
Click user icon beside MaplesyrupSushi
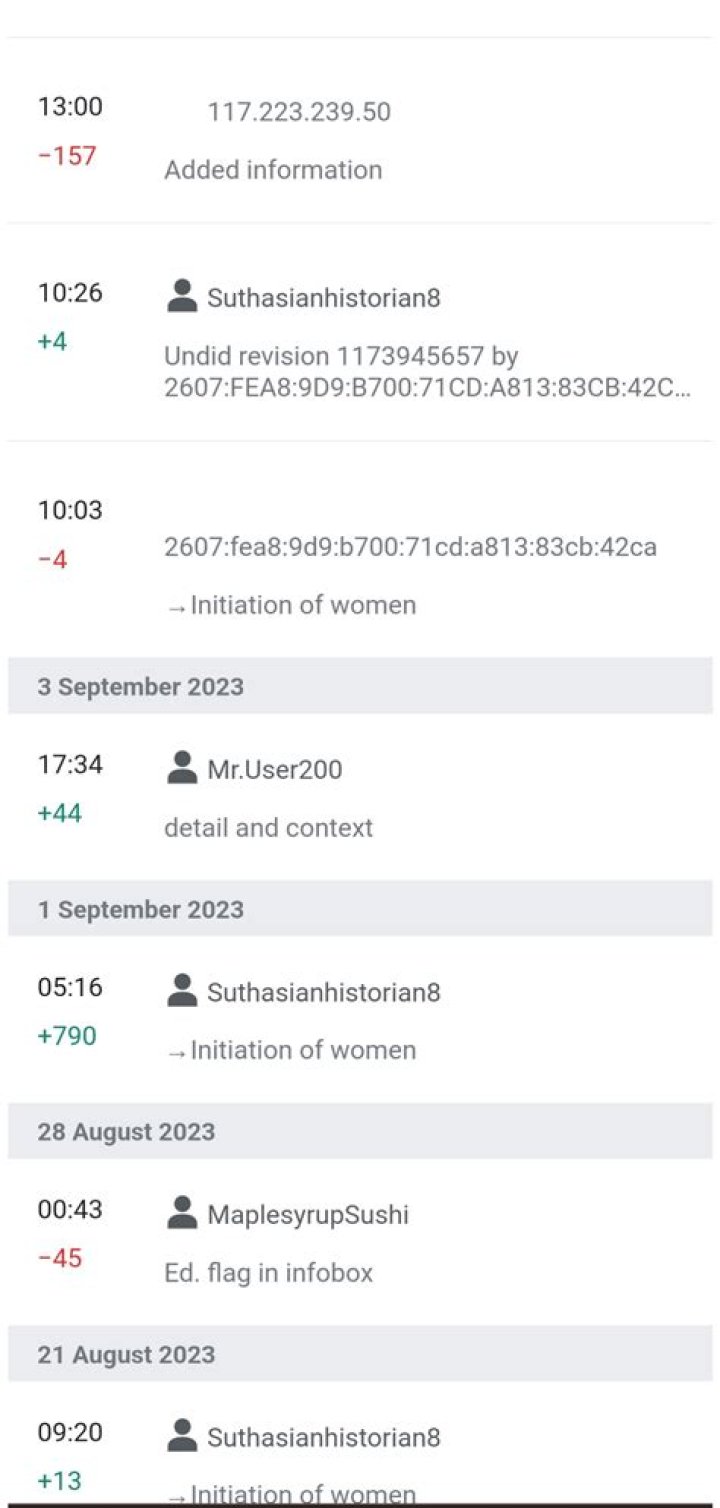pos(182,1213)
